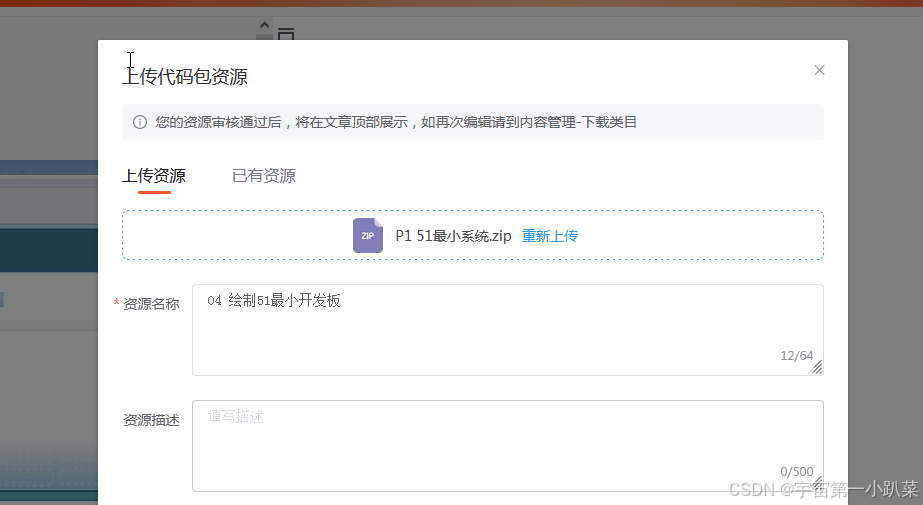
Task: Click the 12/64 character counter
Action: pos(796,356)
